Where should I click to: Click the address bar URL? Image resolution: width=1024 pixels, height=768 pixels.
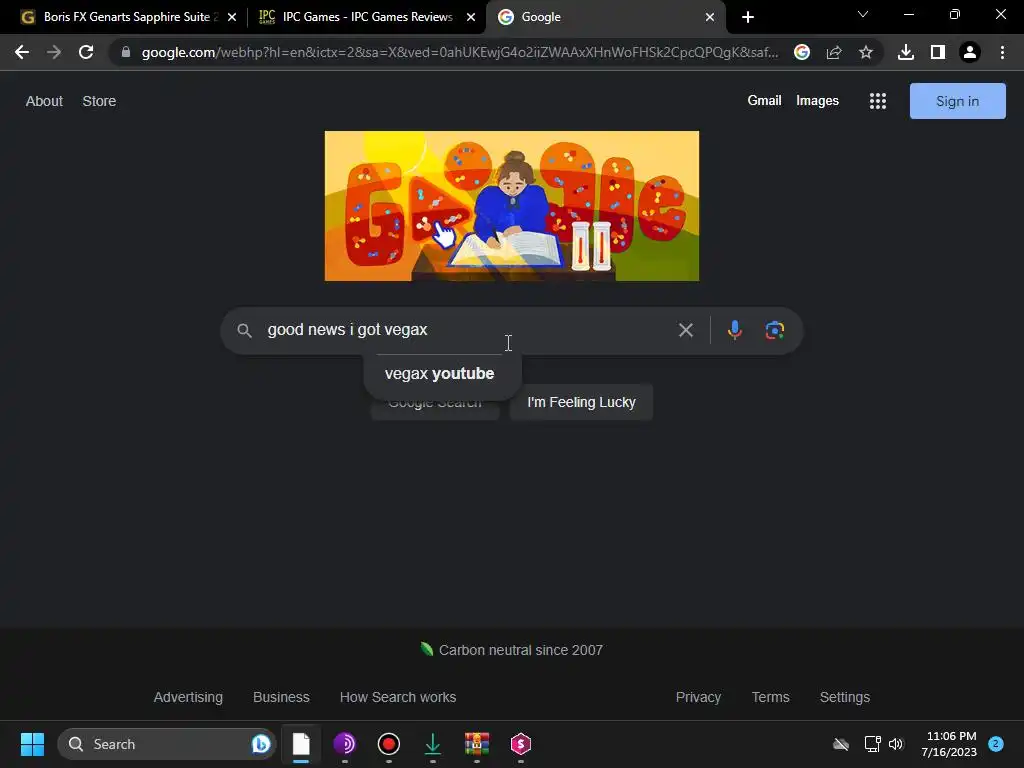tap(460, 52)
